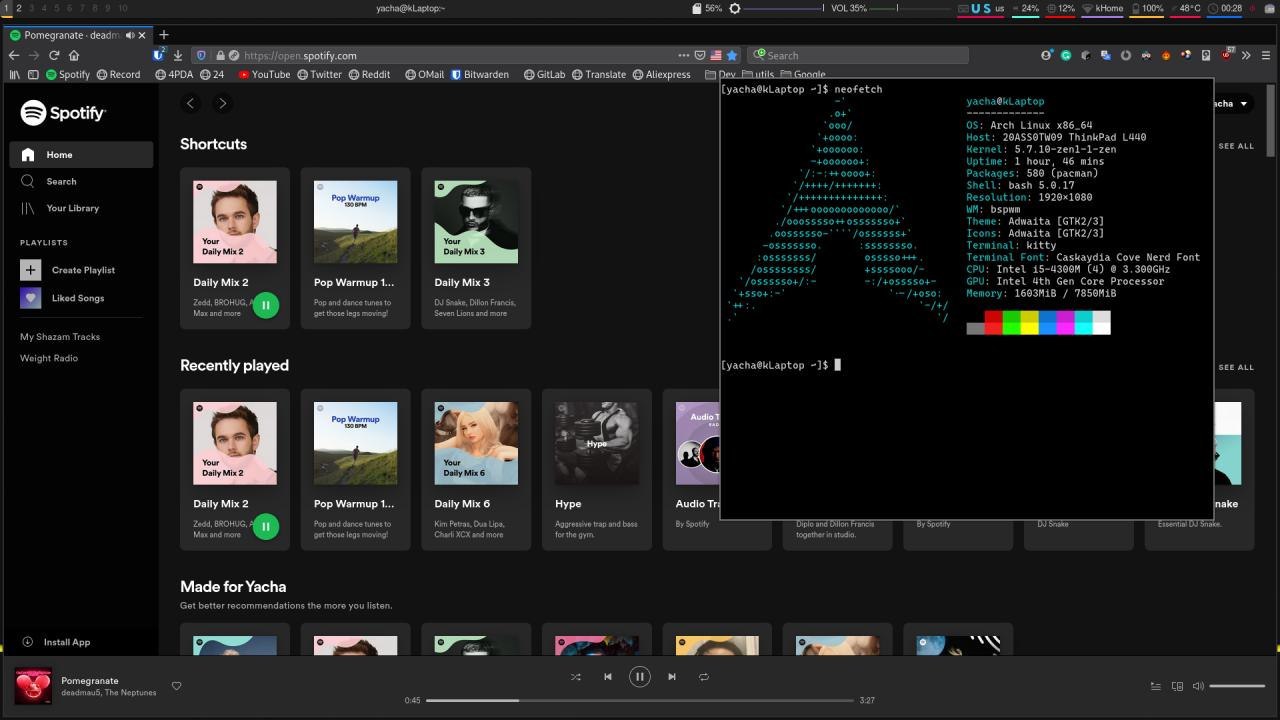Toggle repeat in the player bar

704,677
